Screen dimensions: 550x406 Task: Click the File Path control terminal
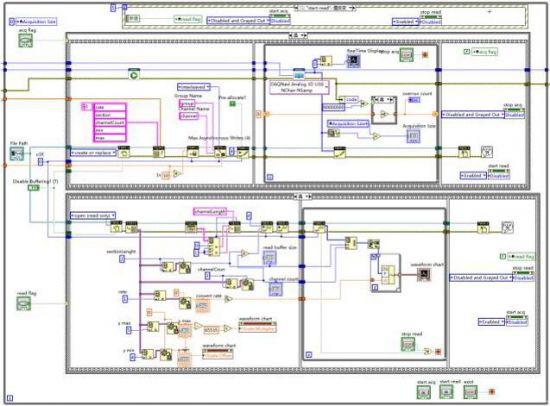(16, 154)
